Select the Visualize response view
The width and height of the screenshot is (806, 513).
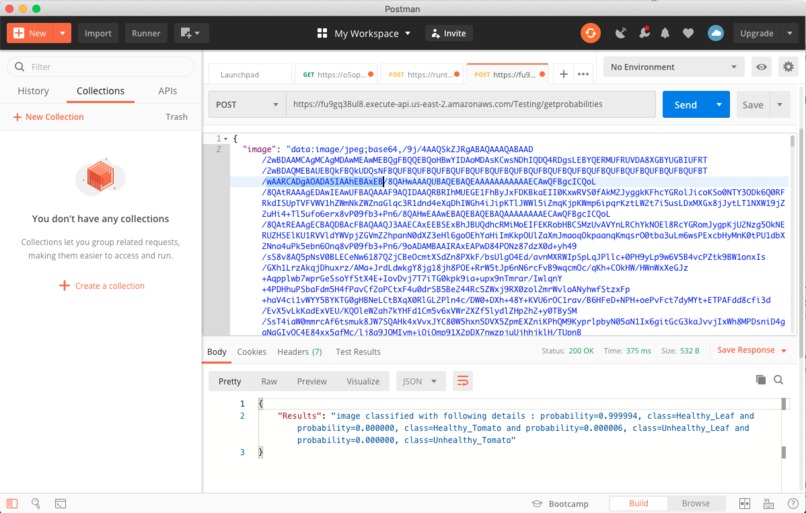coord(363,381)
